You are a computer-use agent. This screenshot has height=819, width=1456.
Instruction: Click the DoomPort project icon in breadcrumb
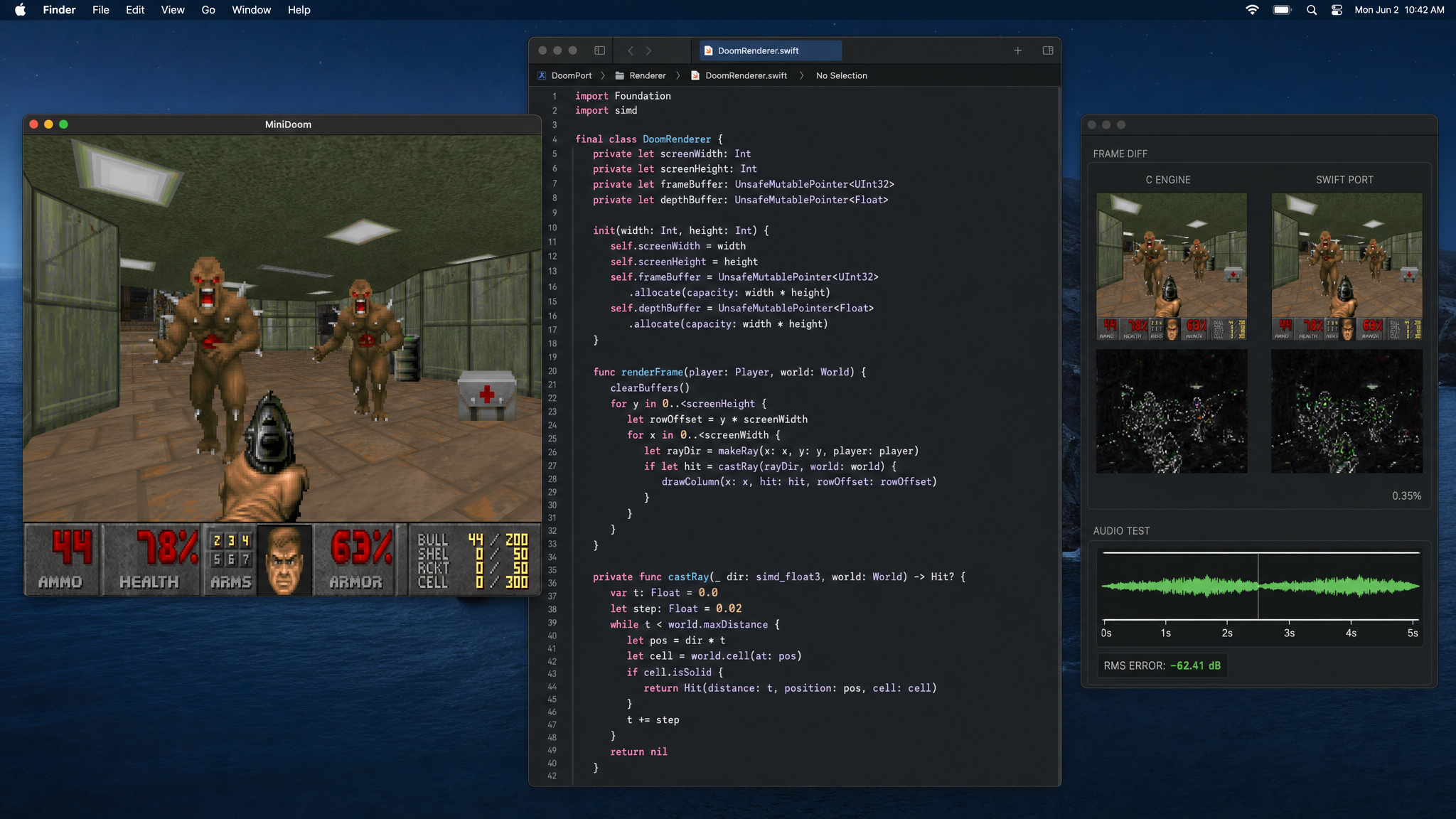[542, 75]
